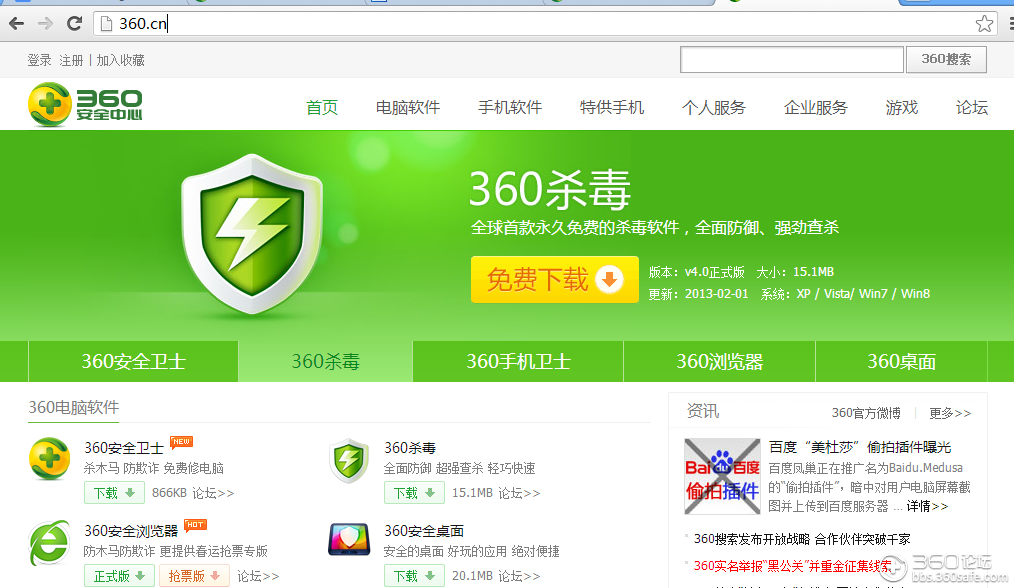The image size is (1014, 588).
Task: Click the 360杀毒 product title in list
Action: click(x=410, y=448)
